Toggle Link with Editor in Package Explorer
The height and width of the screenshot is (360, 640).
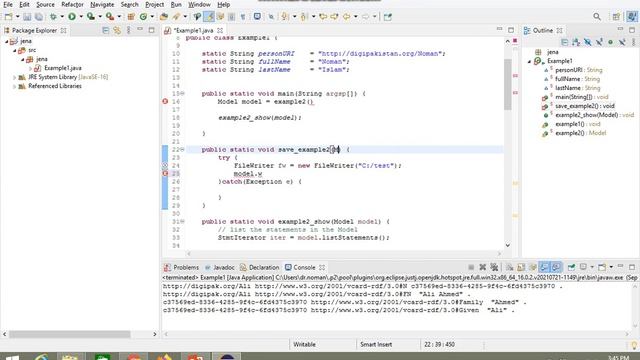pyautogui.click(x=117, y=30)
